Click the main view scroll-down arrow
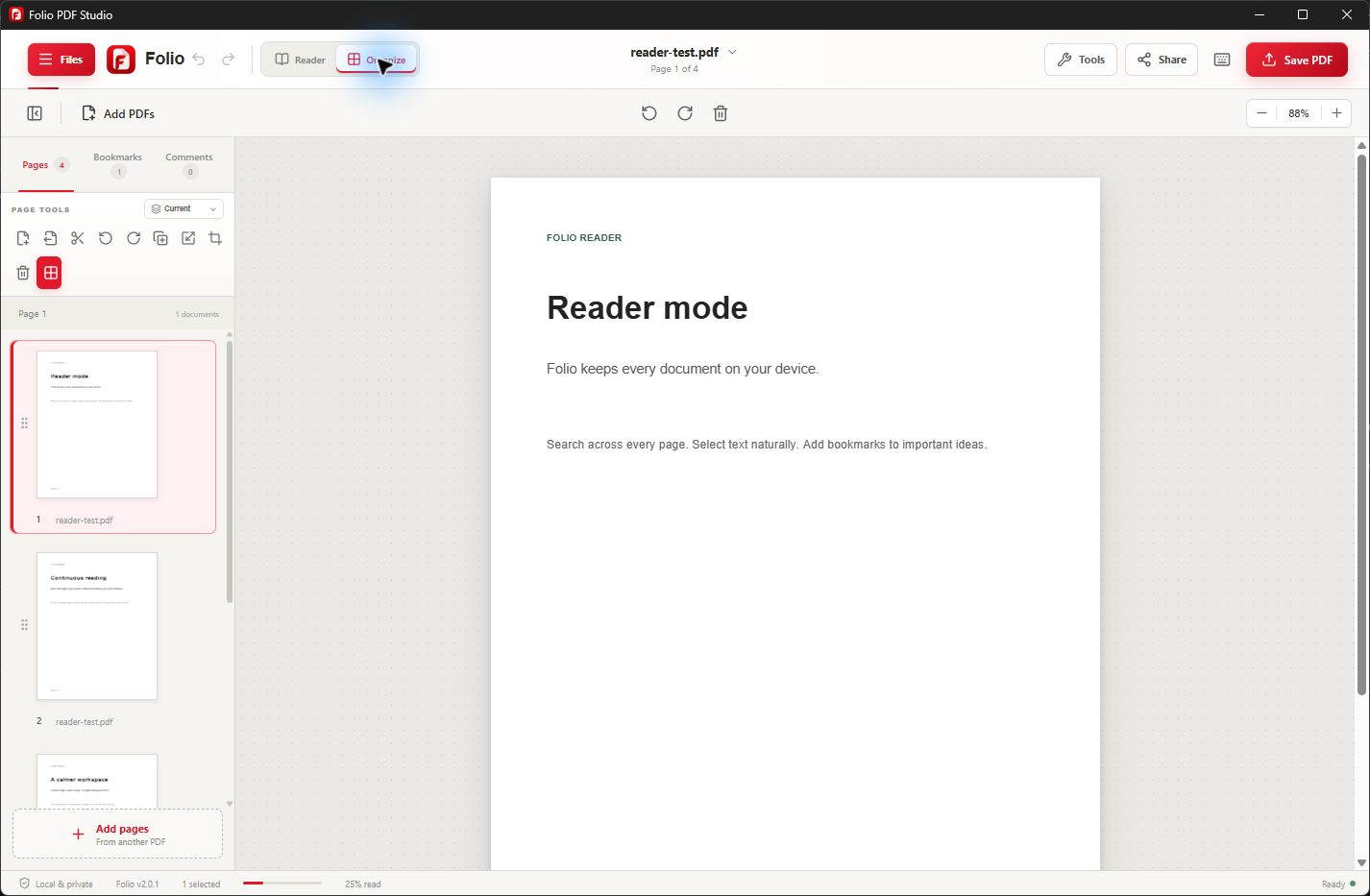The height and width of the screenshot is (896, 1370). pos(1361,862)
